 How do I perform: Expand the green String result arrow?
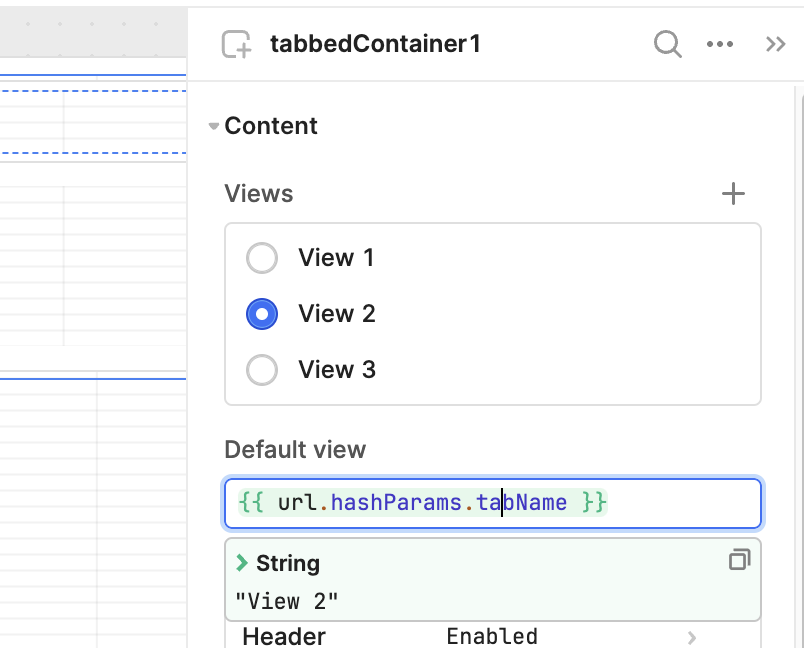pyautogui.click(x=242, y=562)
